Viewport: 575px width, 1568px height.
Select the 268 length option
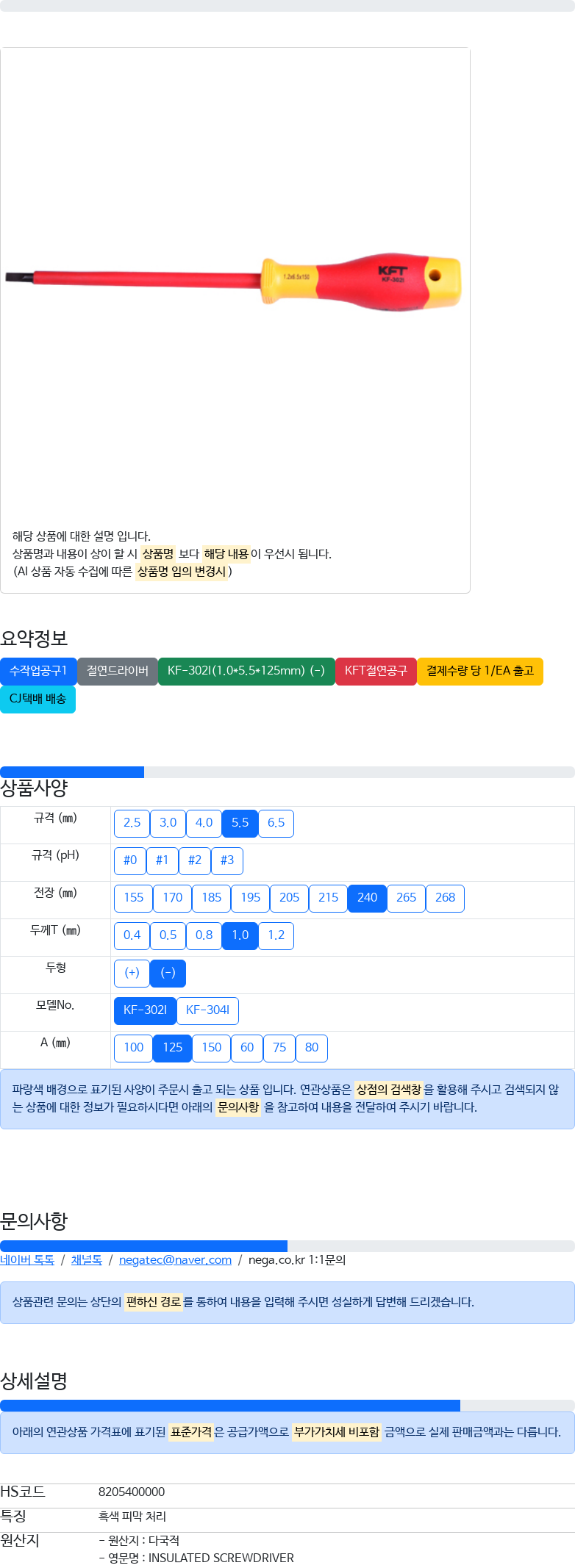445,898
